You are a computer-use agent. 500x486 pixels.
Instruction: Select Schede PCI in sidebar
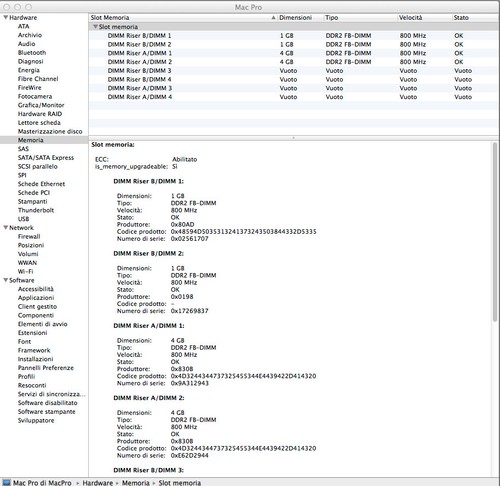point(34,193)
